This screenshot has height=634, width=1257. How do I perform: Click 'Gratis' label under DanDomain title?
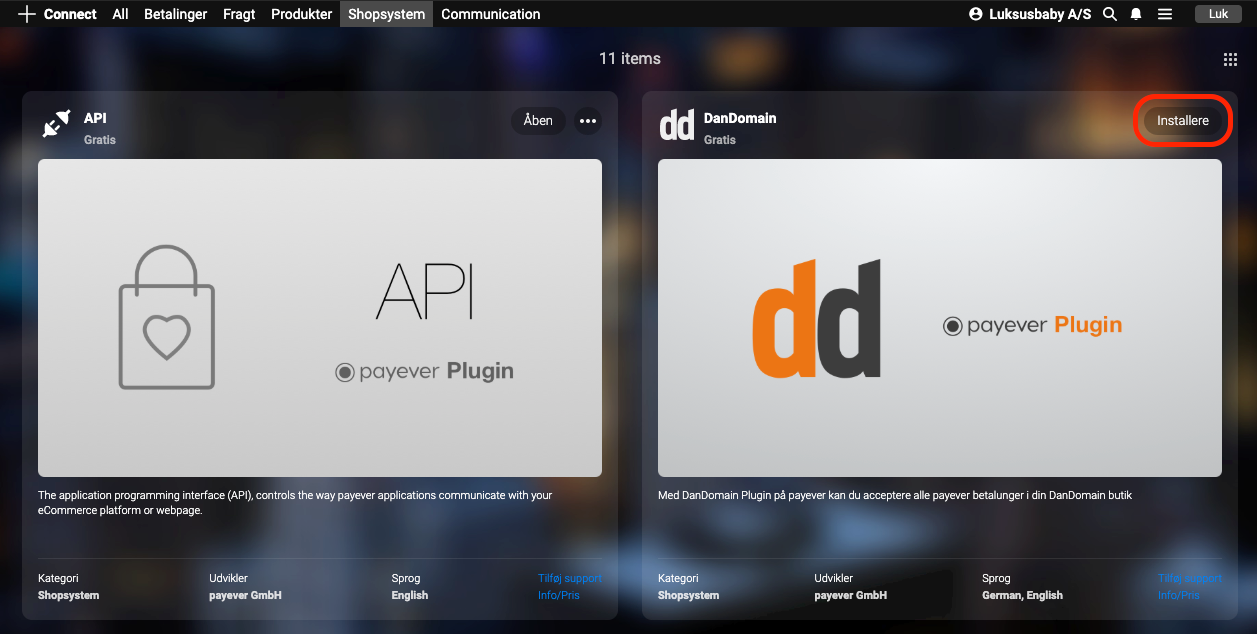720,140
